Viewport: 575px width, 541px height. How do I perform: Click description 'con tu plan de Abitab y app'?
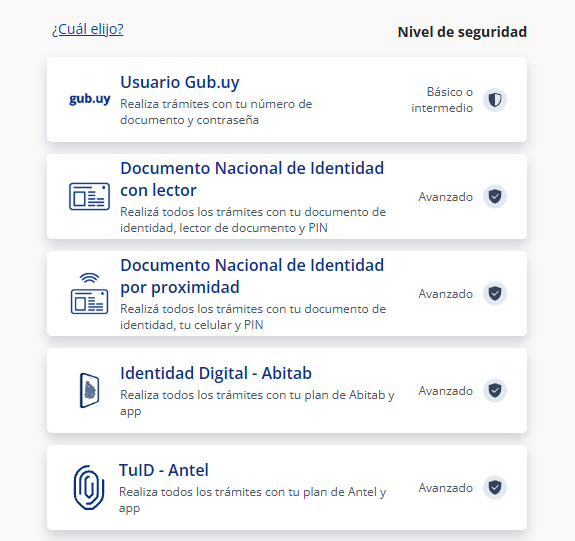click(x=257, y=403)
